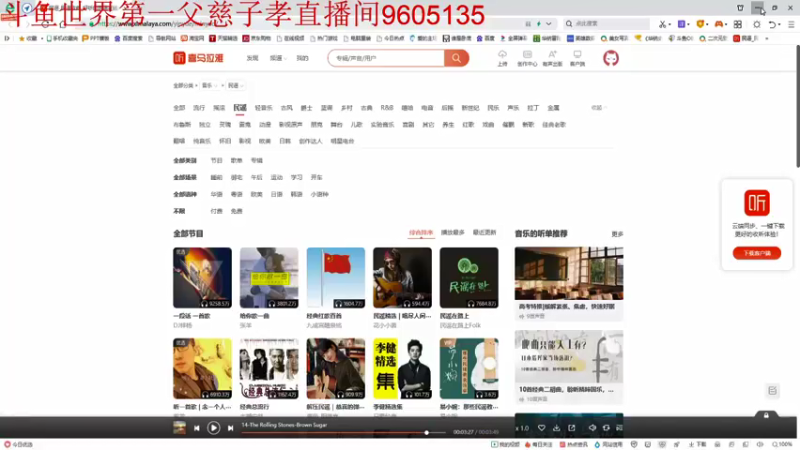This screenshot has width=800, height=450.
Task: Click browser status bar 下载 button
Action: pos(698,445)
